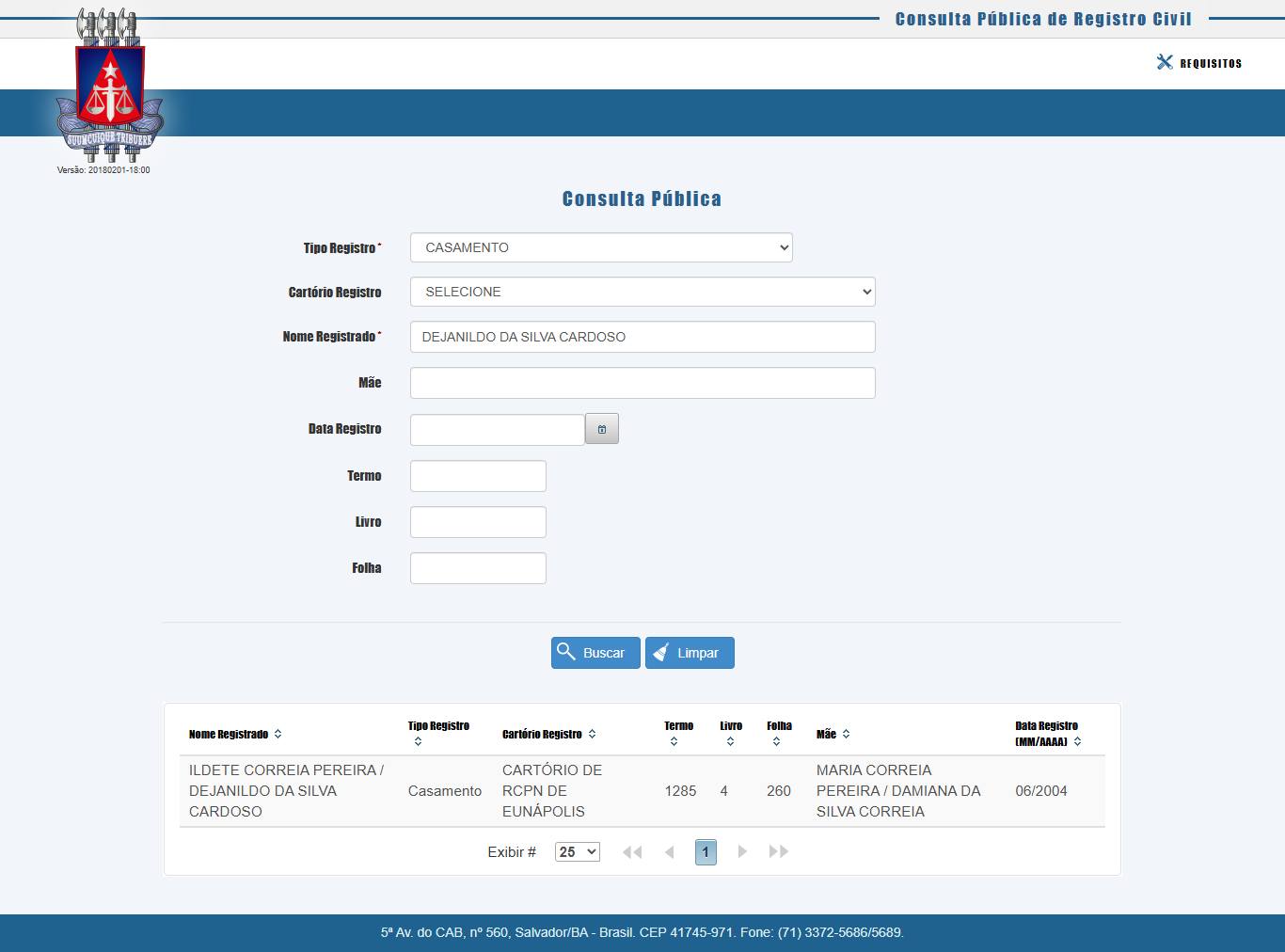
Task: Sort results by Tipo Registro arrows
Action: click(418, 742)
